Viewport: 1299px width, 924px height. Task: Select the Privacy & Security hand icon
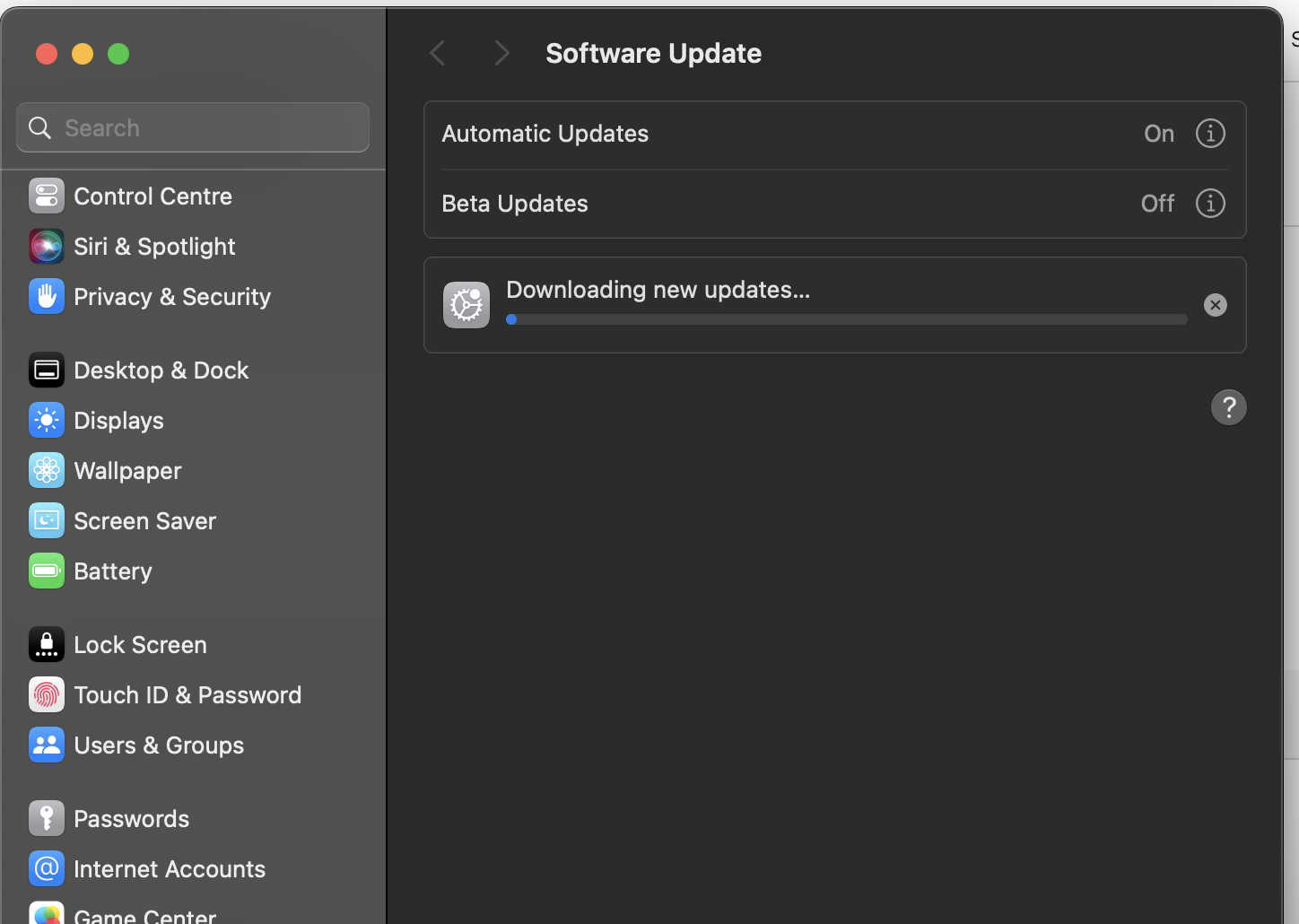(x=47, y=296)
